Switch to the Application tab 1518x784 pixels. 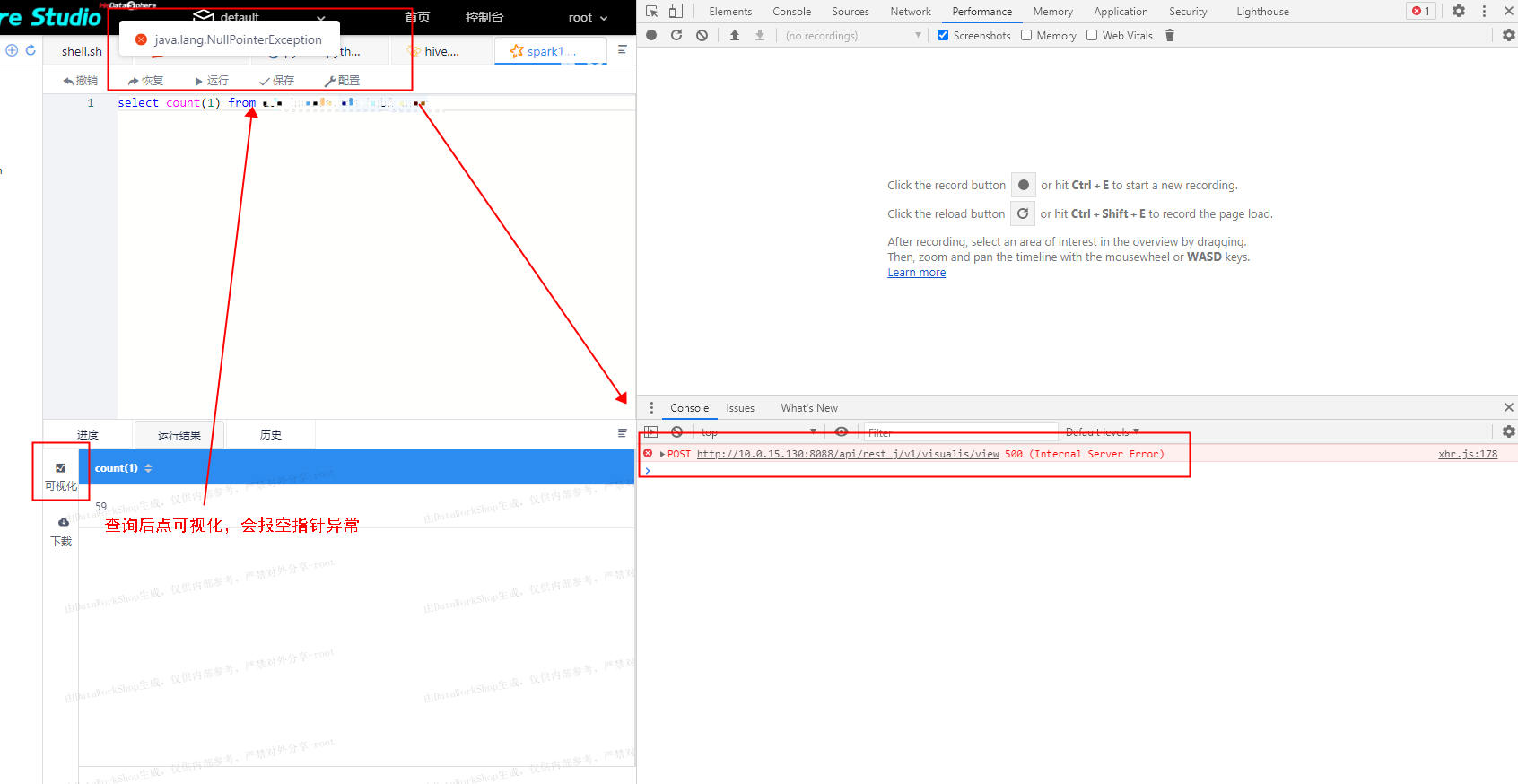[1121, 11]
